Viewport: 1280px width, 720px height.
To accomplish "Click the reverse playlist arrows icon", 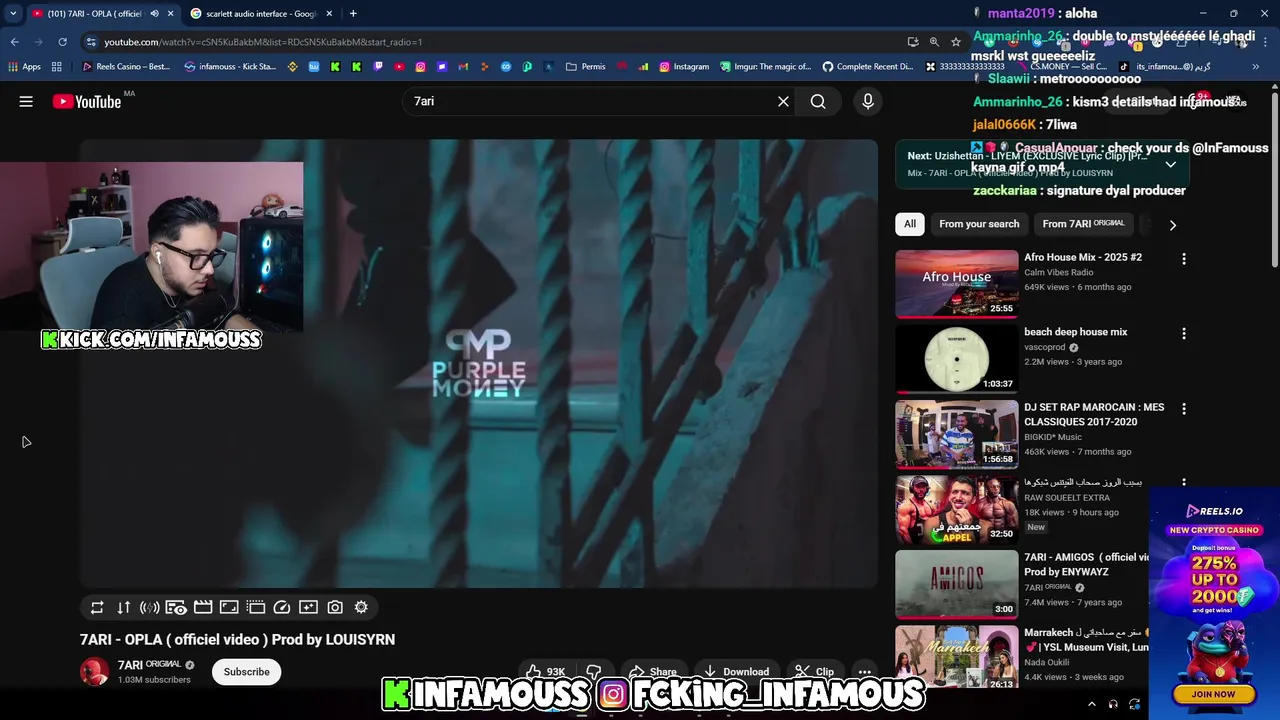I will click(124, 607).
